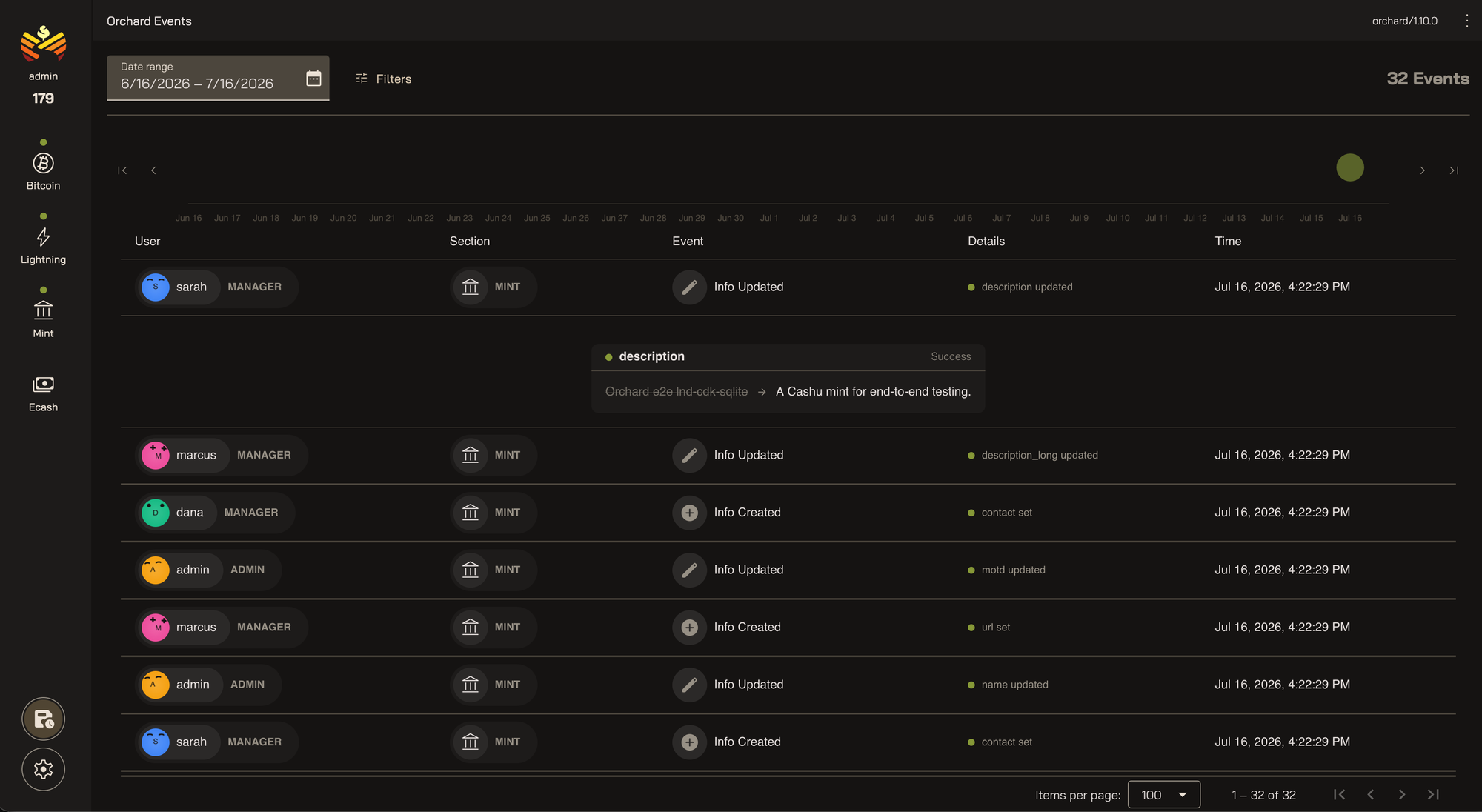Edit the Date range field
This screenshot has width=1482, height=812.
click(218, 78)
